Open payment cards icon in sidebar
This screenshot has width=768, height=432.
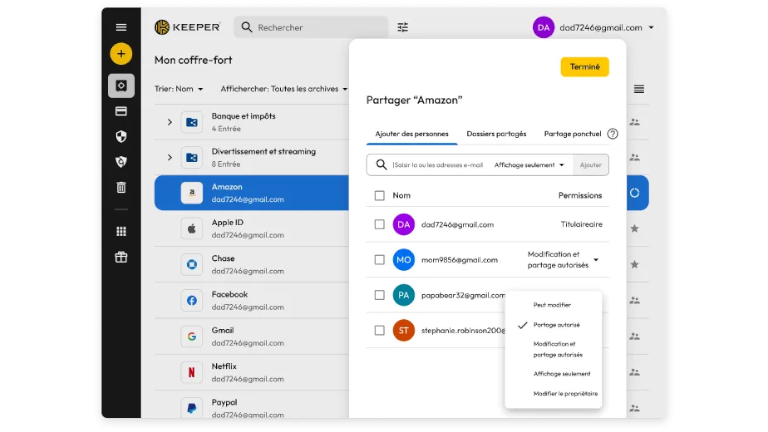121,111
